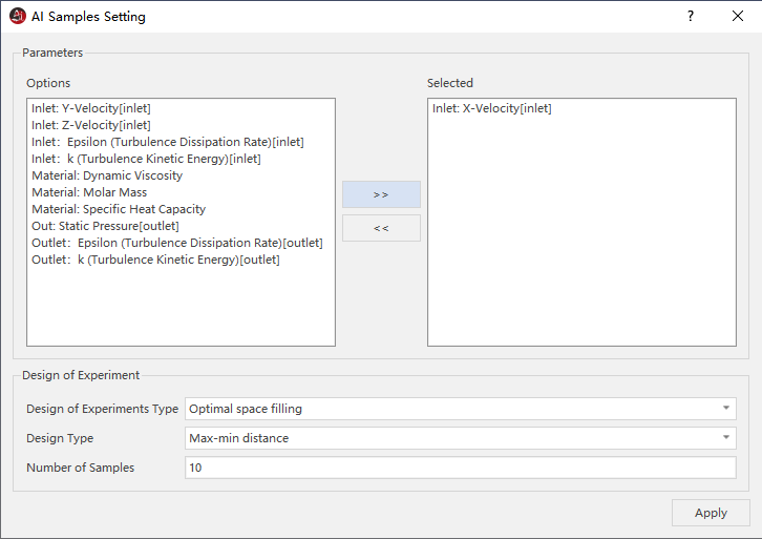Remove selected parameter with << button
The height and width of the screenshot is (539, 762).
[x=381, y=228]
